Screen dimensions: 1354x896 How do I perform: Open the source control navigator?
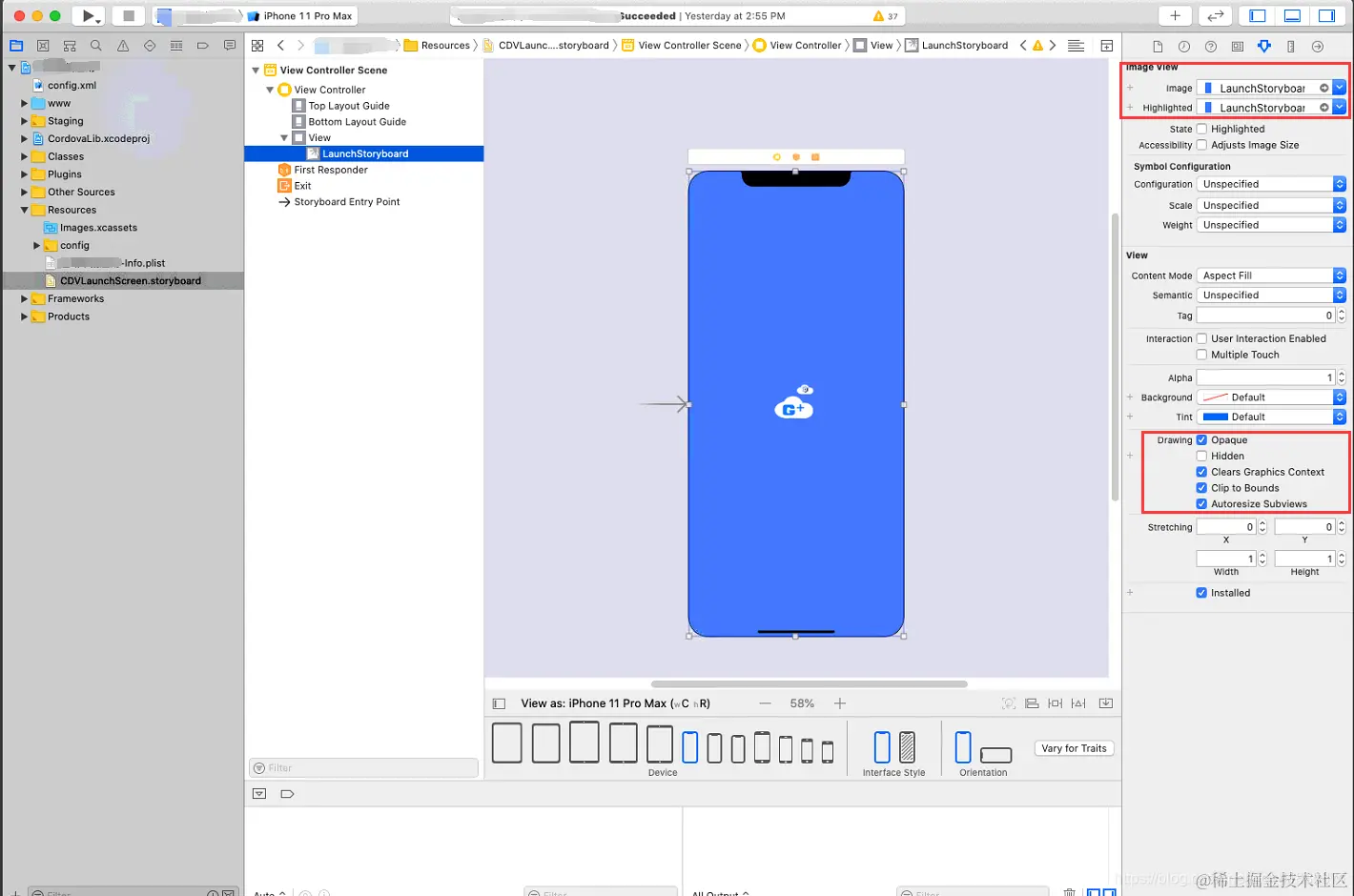(x=43, y=46)
